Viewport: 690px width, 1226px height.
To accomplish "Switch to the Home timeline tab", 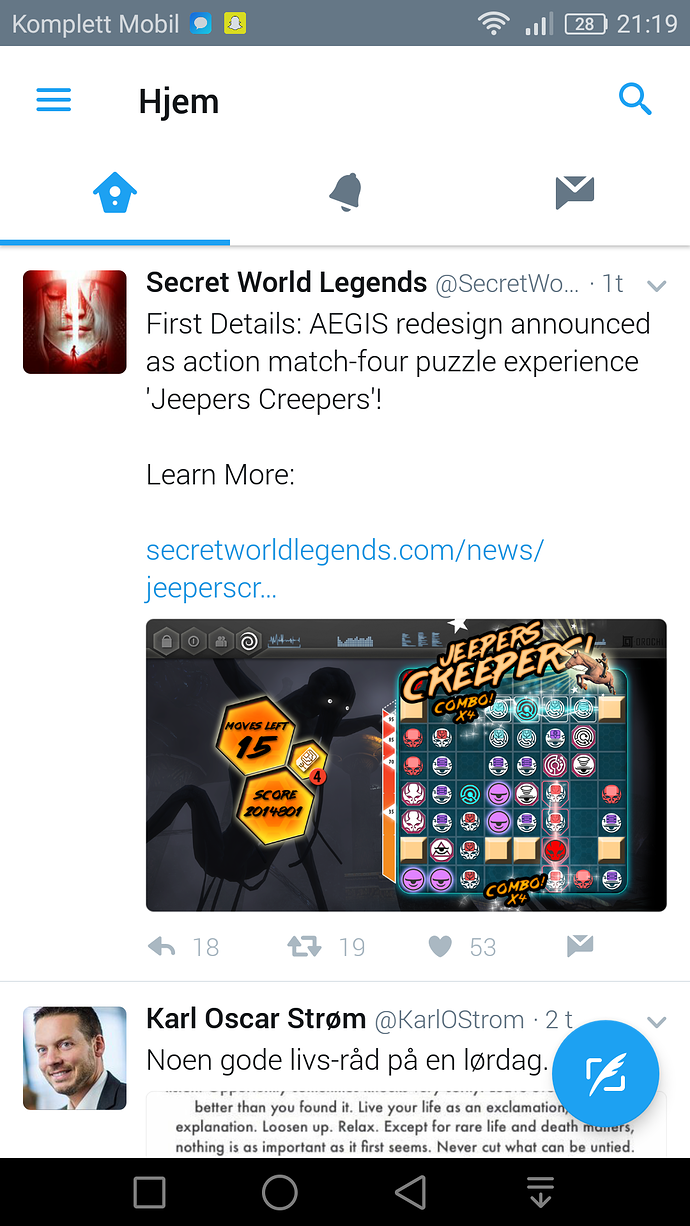I will pos(115,192).
